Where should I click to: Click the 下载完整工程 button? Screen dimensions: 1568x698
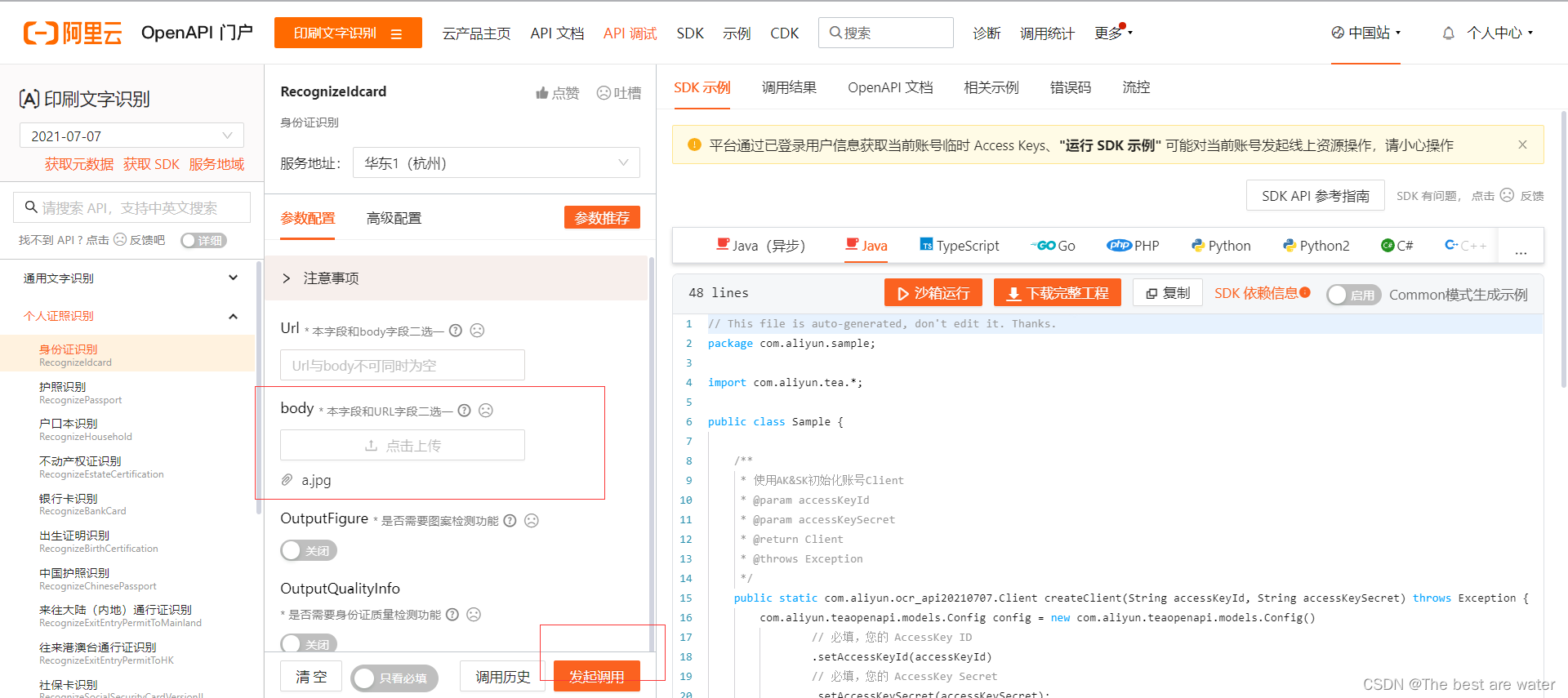(1057, 293)
